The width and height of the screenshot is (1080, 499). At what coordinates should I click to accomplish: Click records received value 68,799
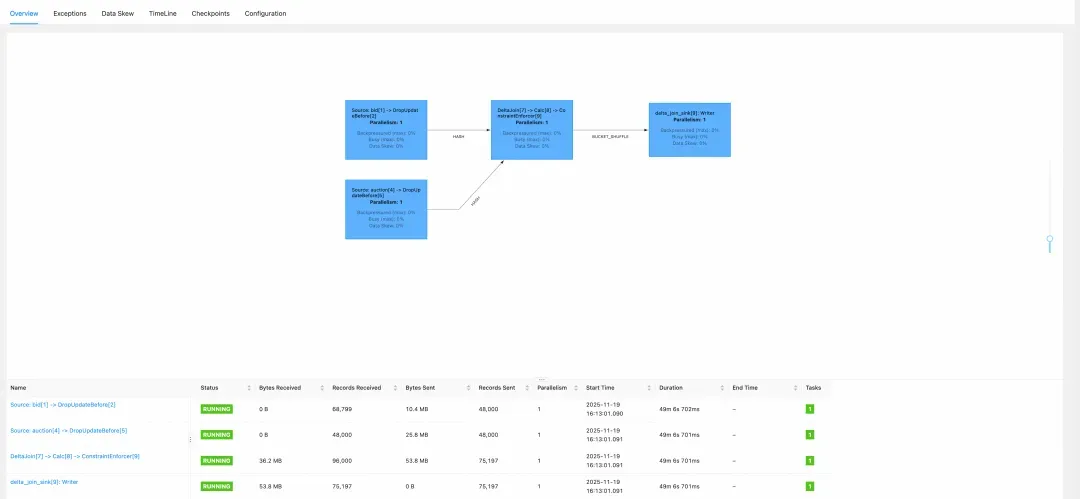342,409
